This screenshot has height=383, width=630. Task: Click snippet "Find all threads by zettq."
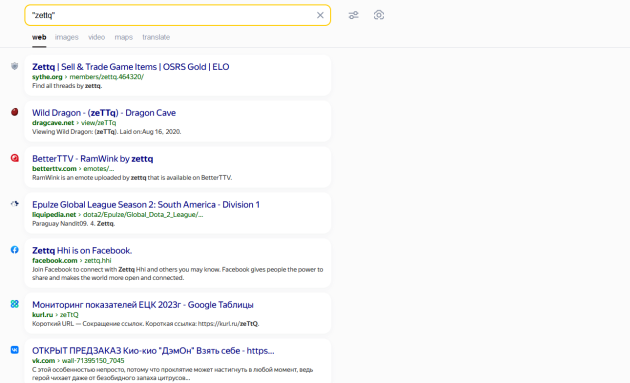pyautogui.click(x=67, y=86)
